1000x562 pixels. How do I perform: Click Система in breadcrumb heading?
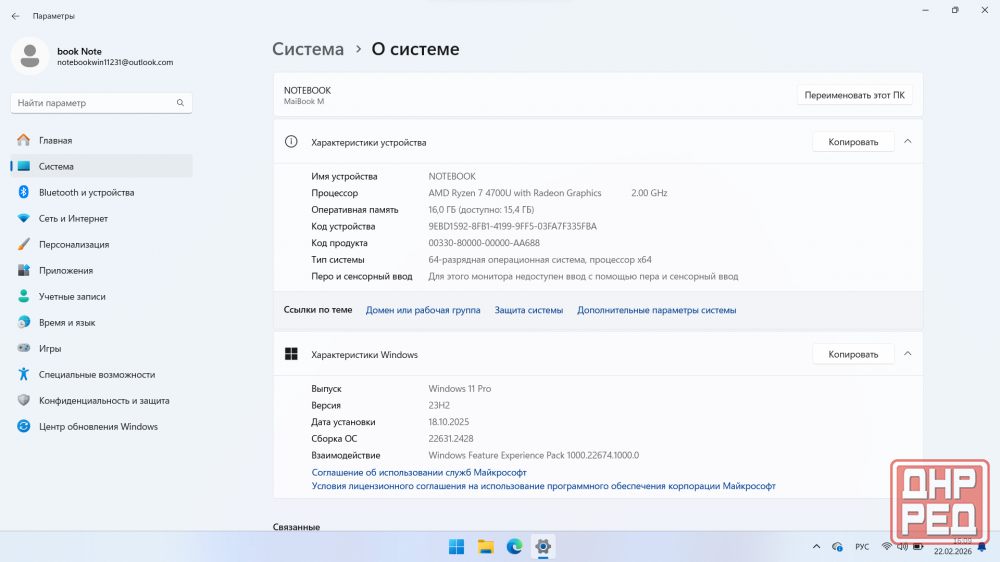(308, 49)
